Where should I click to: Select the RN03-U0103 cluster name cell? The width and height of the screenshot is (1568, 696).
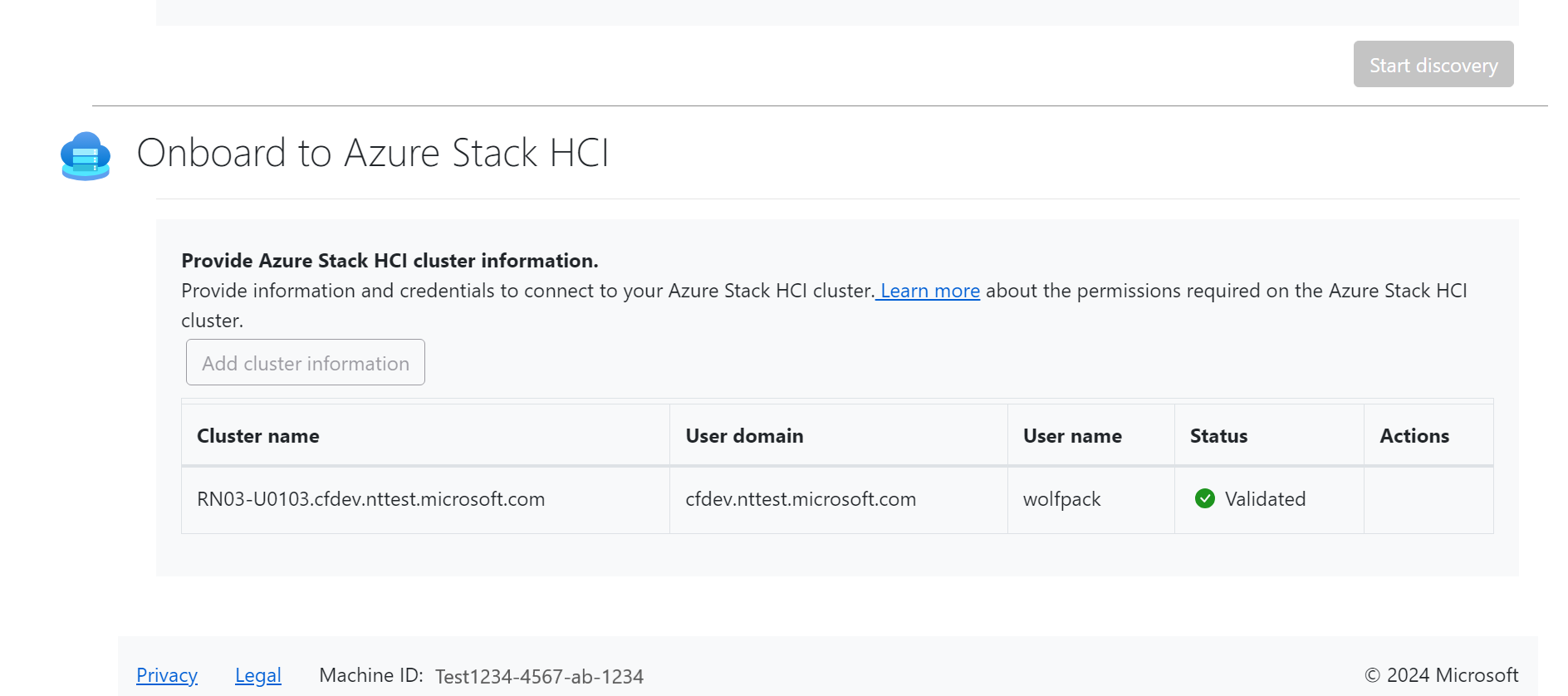coord(370,499)
